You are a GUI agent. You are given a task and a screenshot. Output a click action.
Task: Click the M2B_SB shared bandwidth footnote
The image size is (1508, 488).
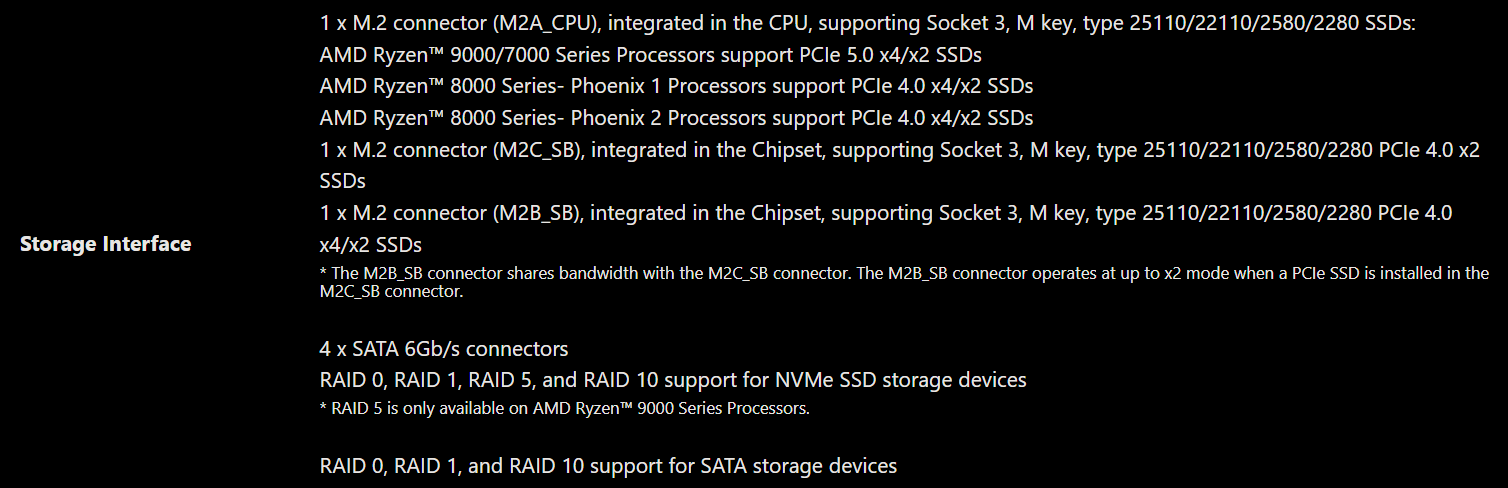coord(905,282)
